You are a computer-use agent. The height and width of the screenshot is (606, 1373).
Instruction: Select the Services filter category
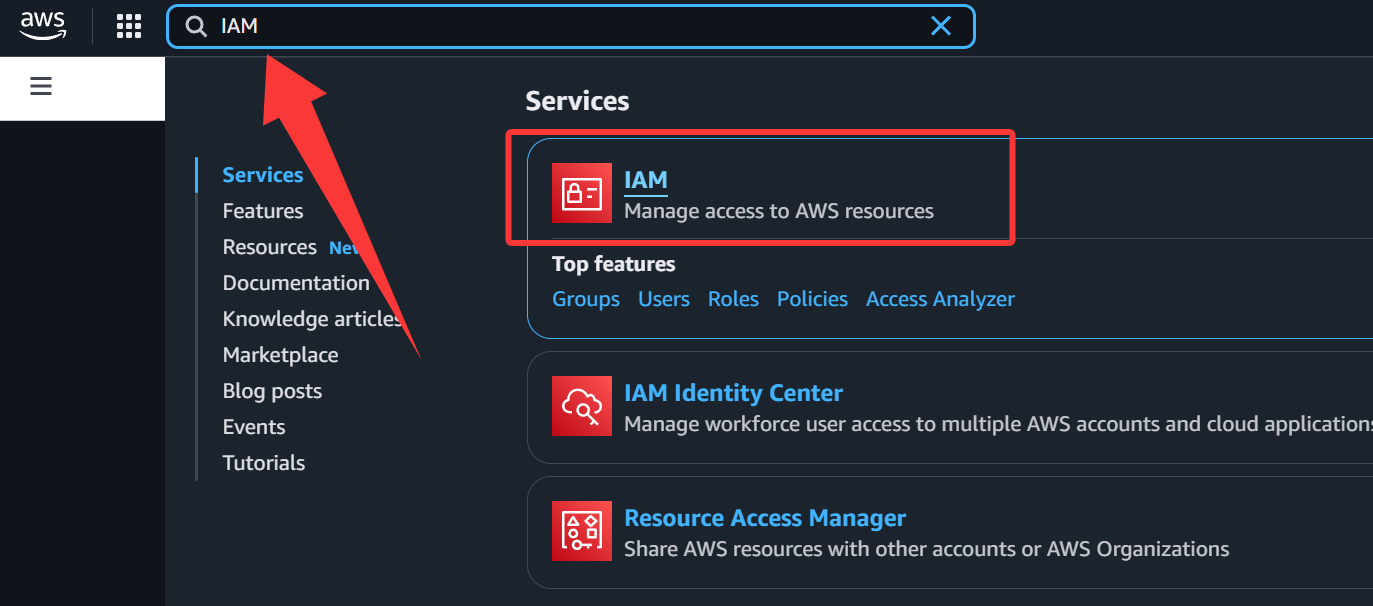point(262,175)
